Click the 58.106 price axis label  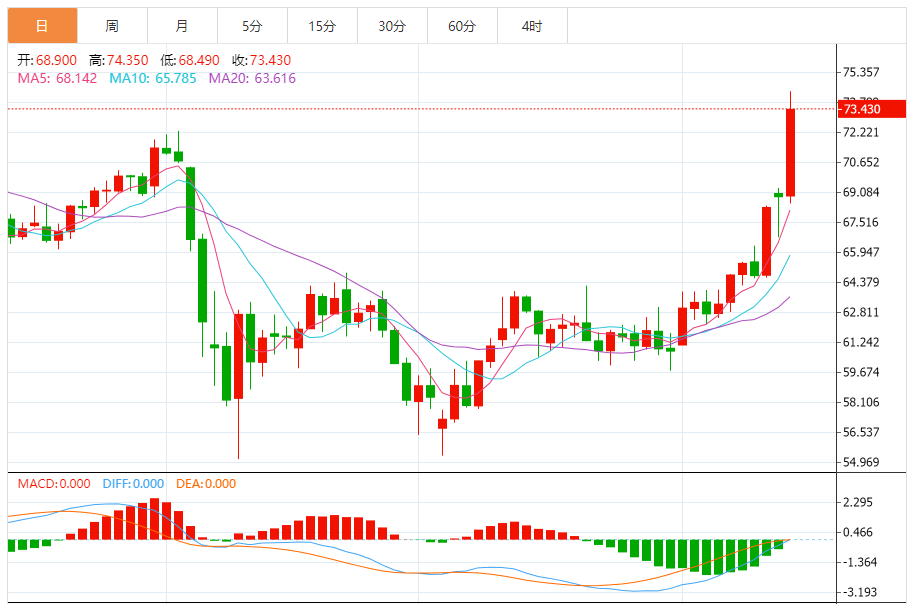[861, 402]
